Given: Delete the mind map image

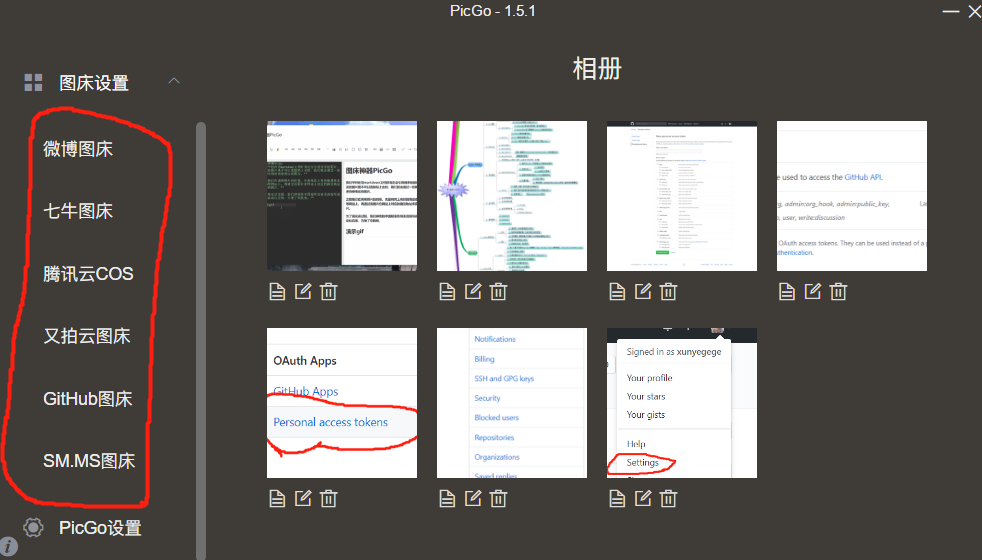Looking at the screenshot, I should point(499,291).
